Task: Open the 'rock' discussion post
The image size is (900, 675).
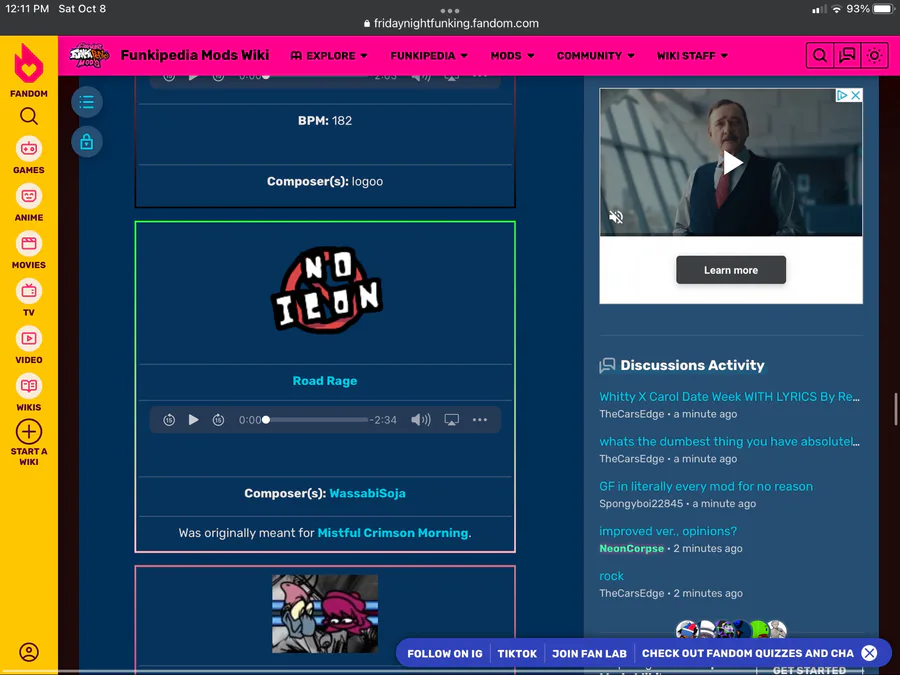Action: [611, 576]
